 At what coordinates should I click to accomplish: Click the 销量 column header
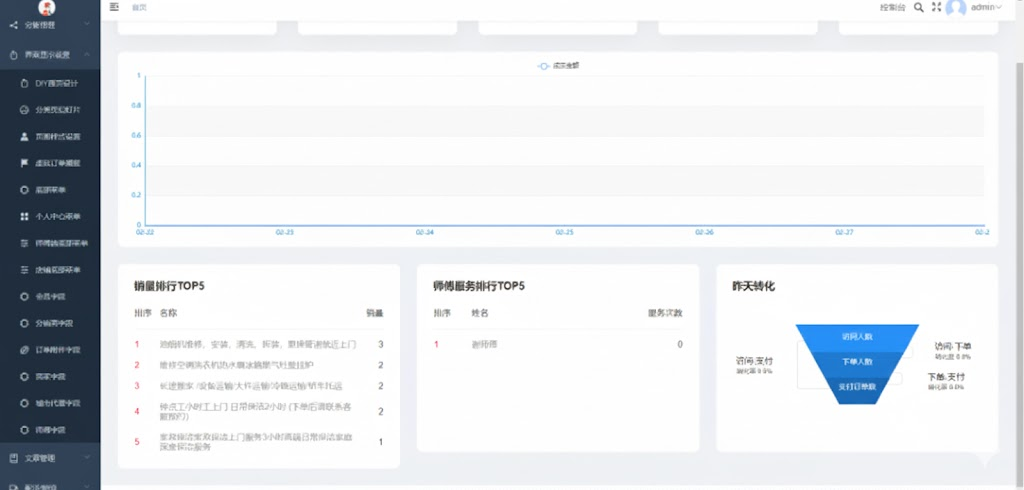(x=375, y=314)
